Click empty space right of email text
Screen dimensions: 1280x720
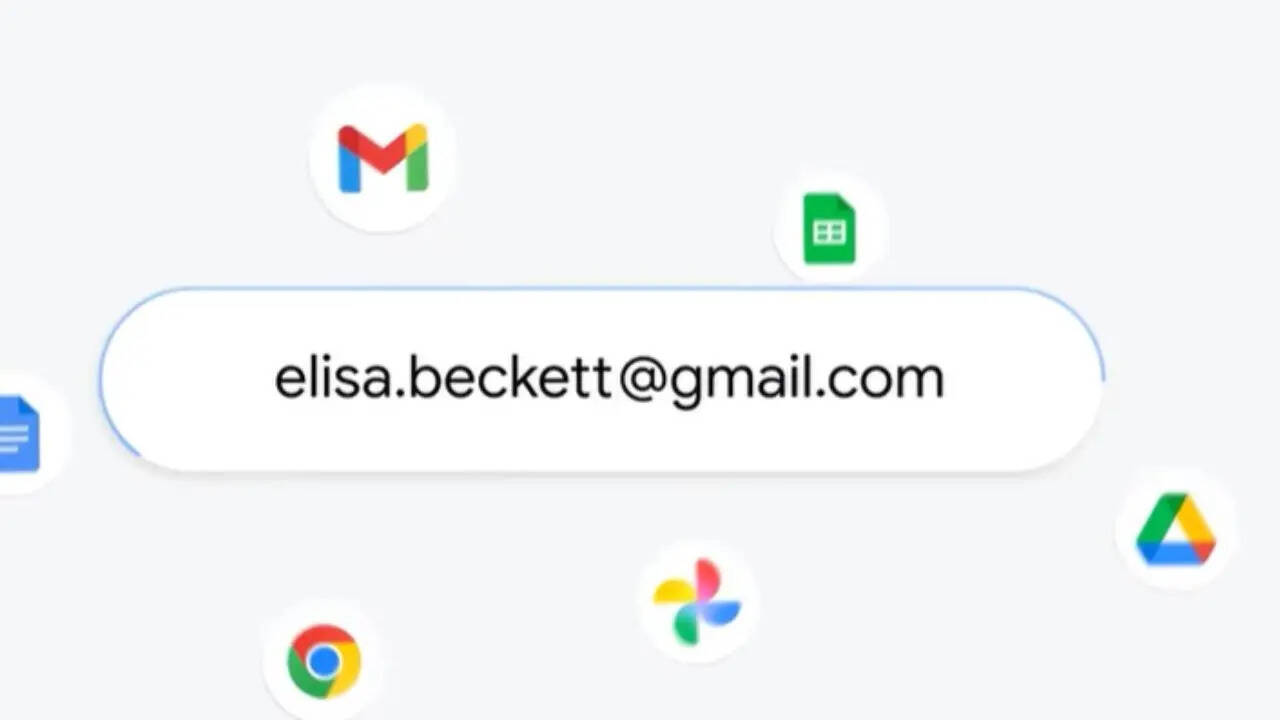coord(1020,379)
